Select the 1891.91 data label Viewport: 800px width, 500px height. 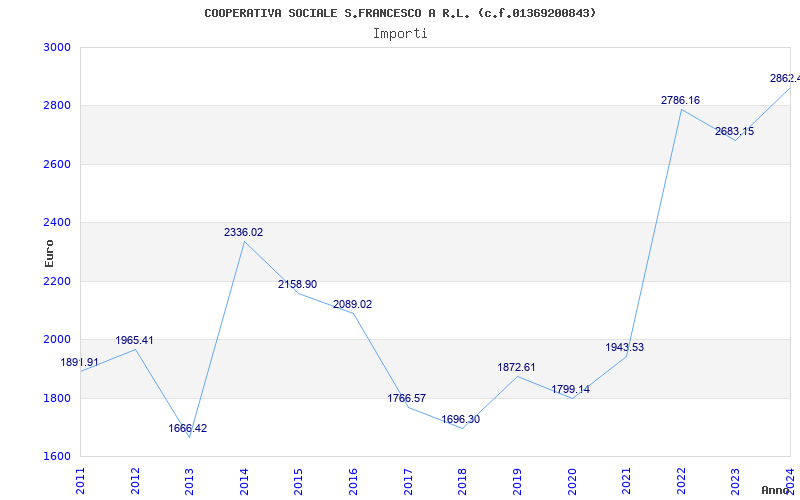coord(80,362)
